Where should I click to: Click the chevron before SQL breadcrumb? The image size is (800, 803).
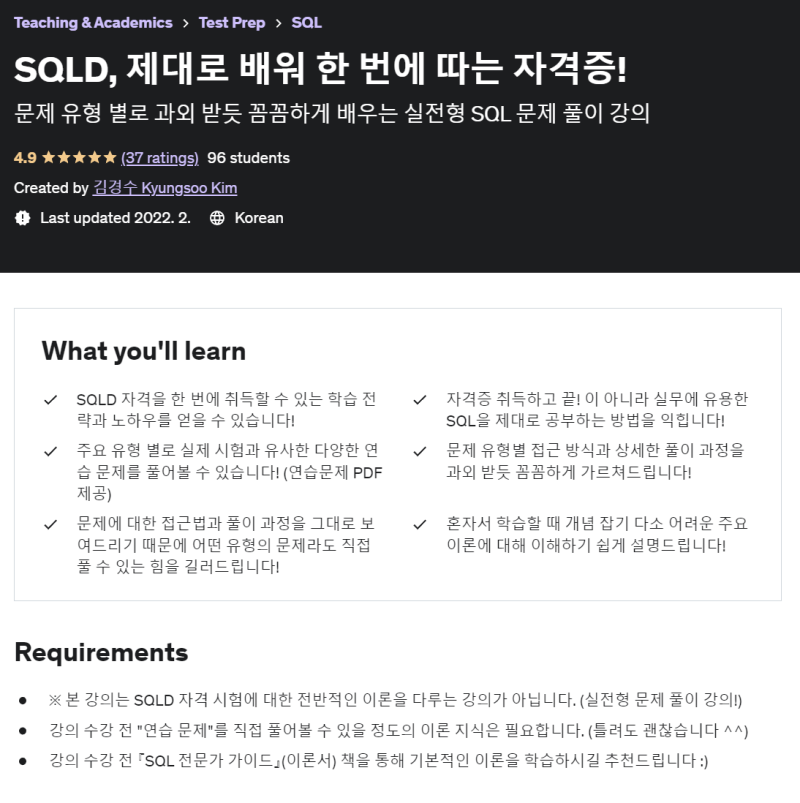pyautogui.click(x=278, y=23)
